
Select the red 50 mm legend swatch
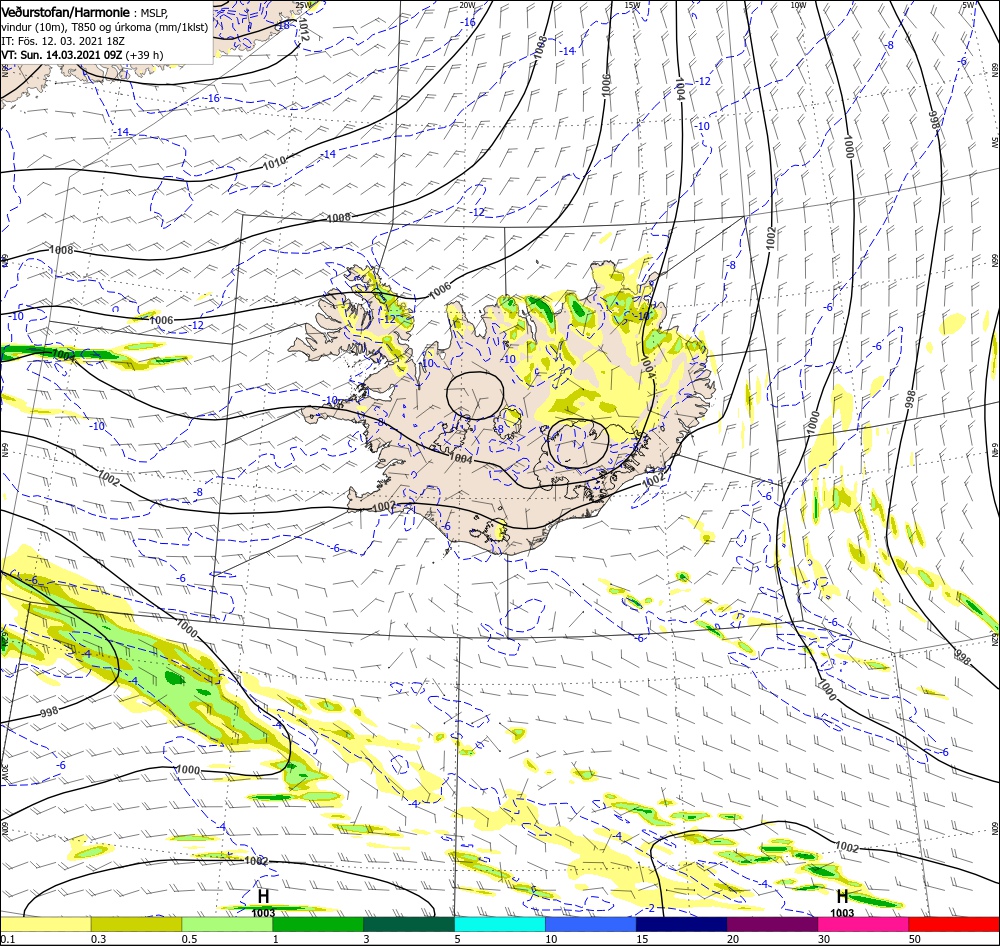tap(954, 924)
